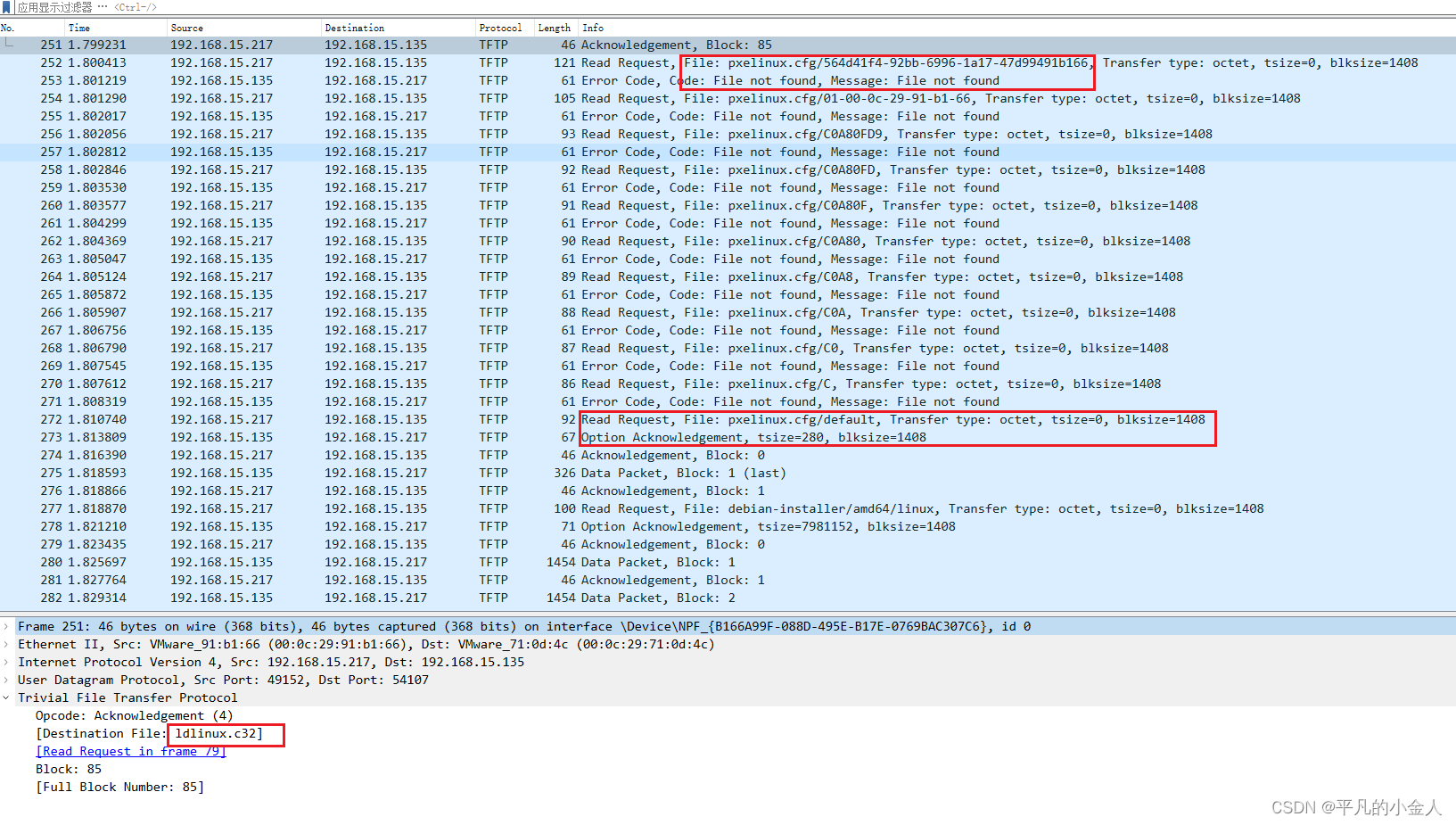Sort by the Length column header
Image resolution: width=1456 pixels, height=825 pixels.
tap(556, 28)
